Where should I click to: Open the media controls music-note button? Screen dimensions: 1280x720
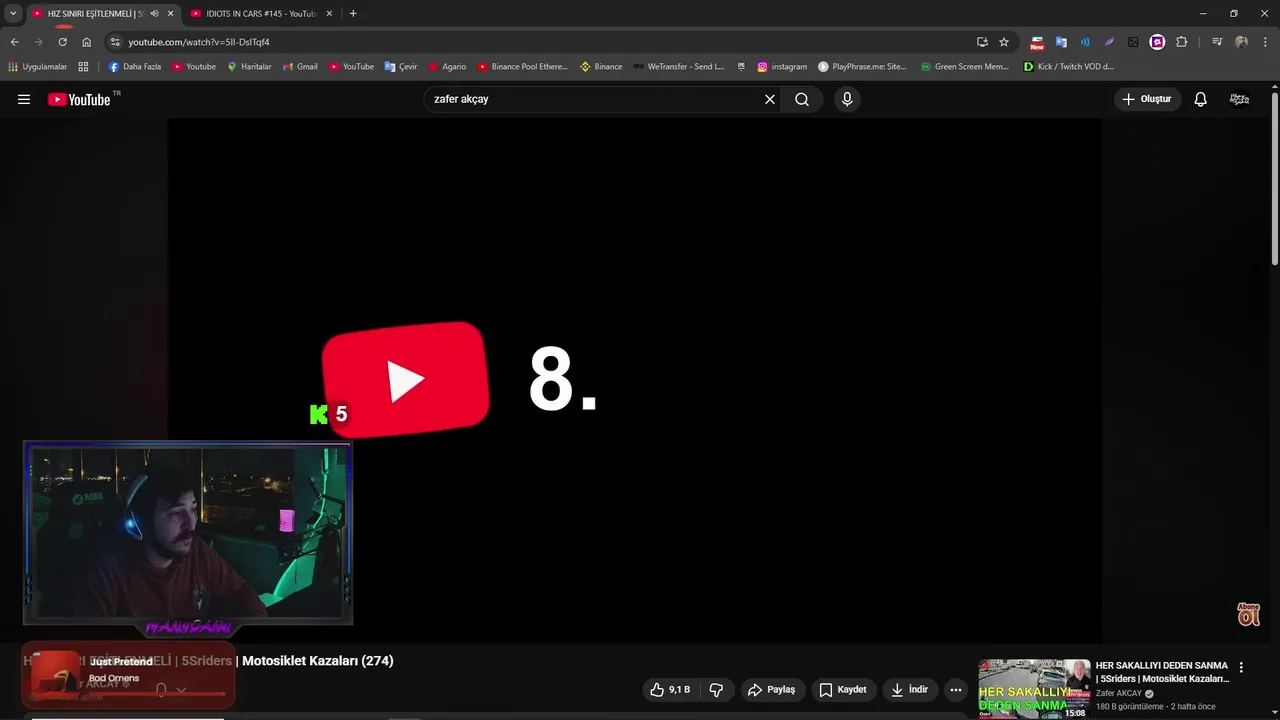(x=1217, y=42)
